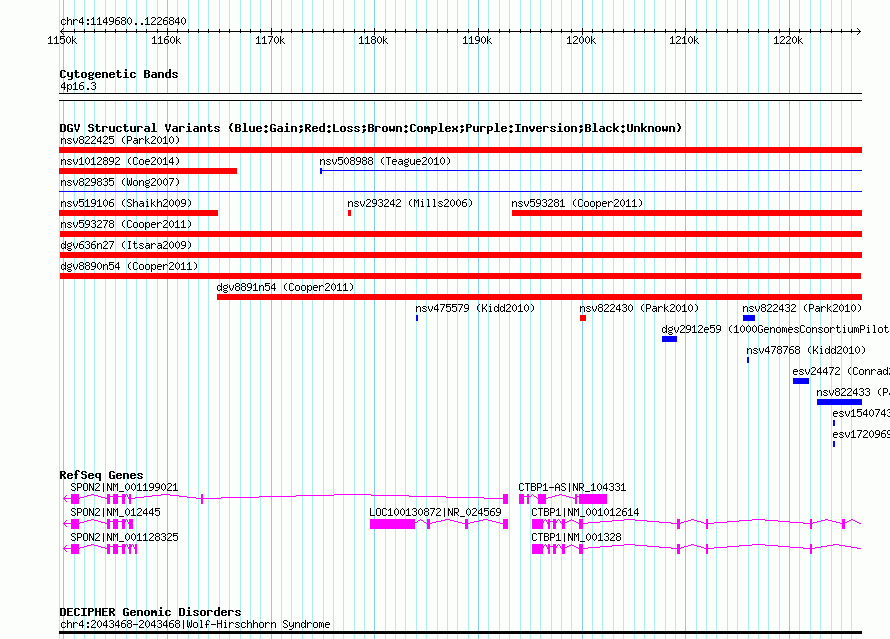Click the esv1540743 variant label
Viewport: 890px width, 639px height.
click(x=861, y=413)
